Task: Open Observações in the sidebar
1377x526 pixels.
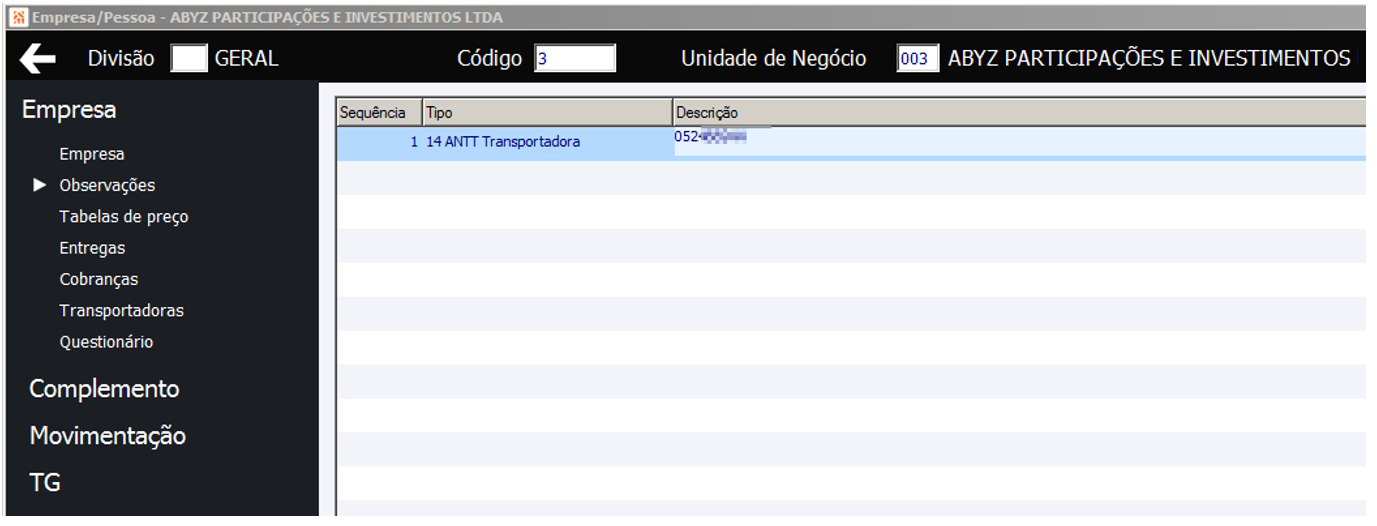Action: pos(107,185)
